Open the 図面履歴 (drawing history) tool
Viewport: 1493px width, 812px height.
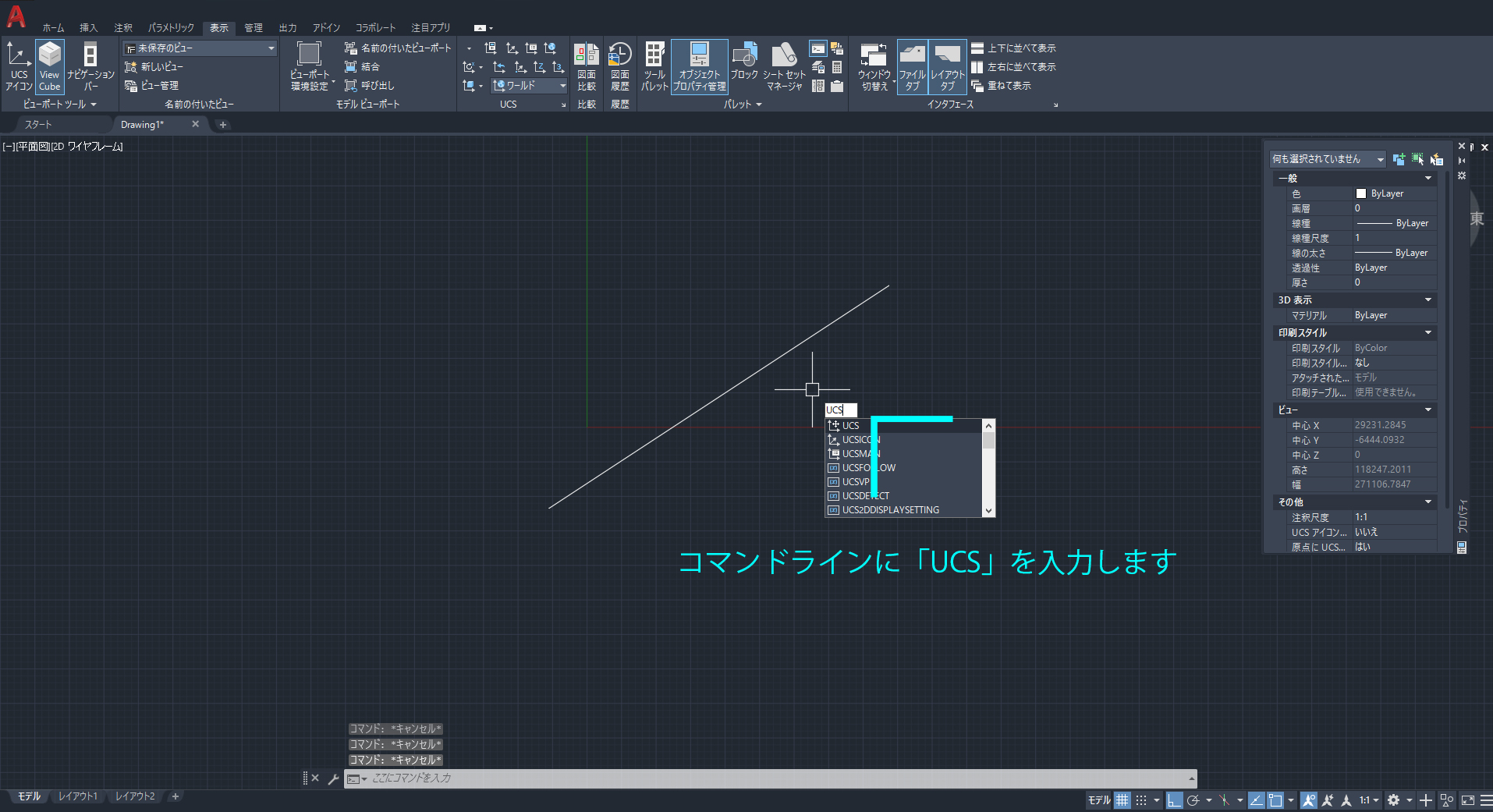point(619,66)
